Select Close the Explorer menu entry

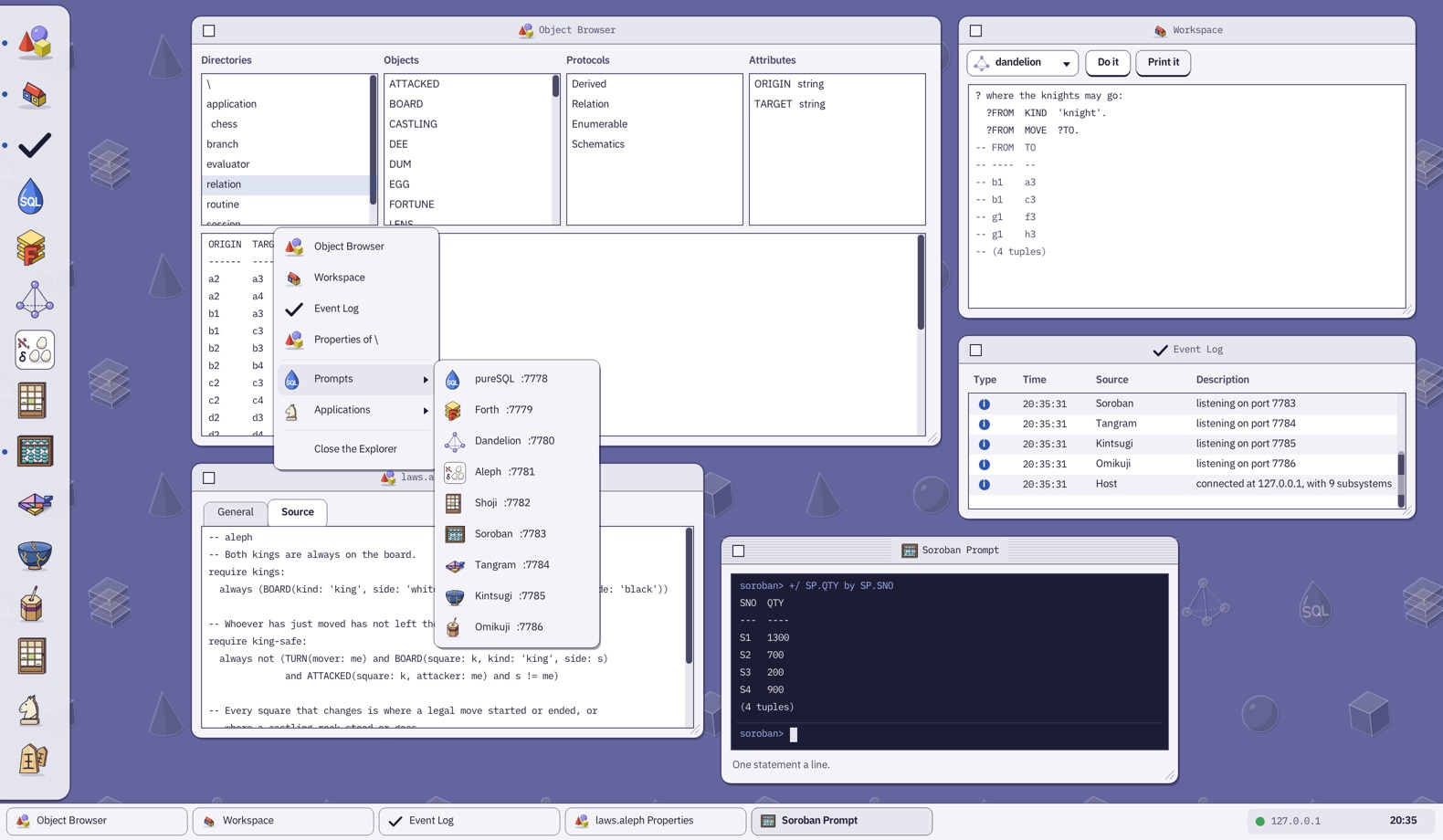pyautogui.click(x=356, y=449)
